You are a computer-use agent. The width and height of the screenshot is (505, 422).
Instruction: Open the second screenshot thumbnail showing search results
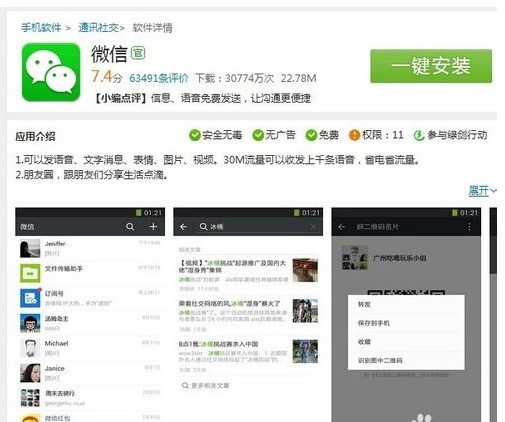pos(248,314)
